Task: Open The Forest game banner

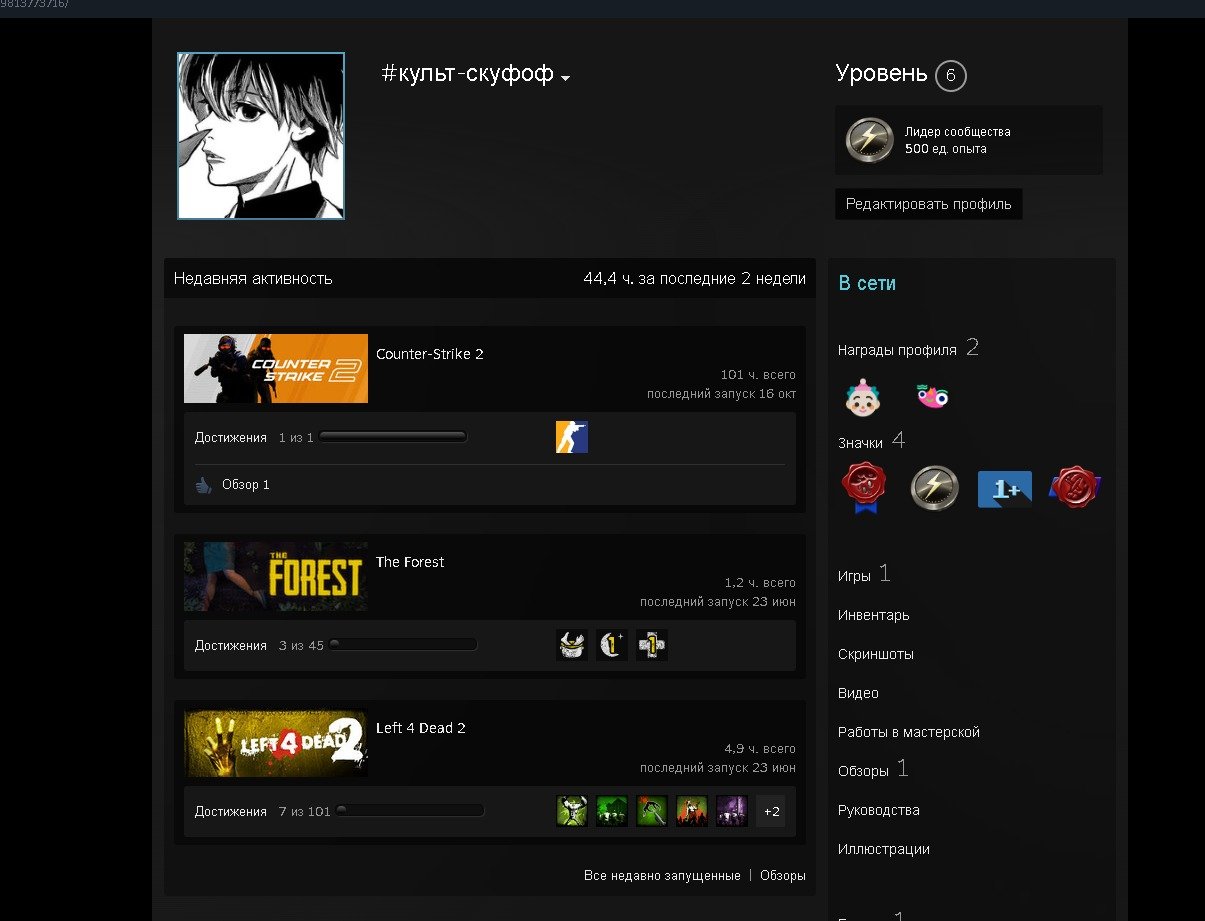Action: (x=276, y=577)
